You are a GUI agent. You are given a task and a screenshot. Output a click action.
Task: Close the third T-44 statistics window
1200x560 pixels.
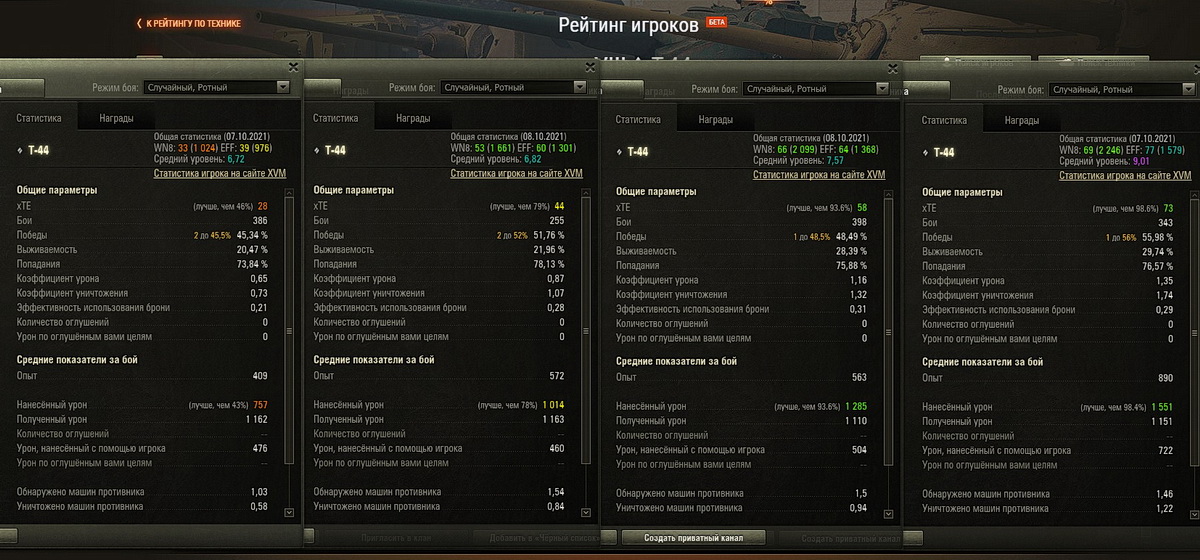point(891,69)
